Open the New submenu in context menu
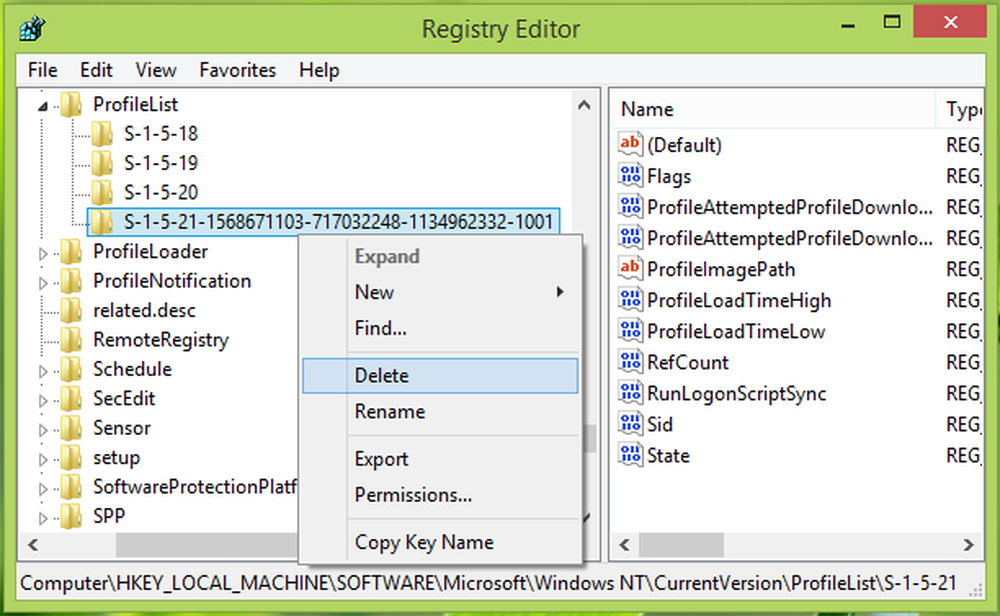Viewport: 1000px width, 616px height. point(440,292)
